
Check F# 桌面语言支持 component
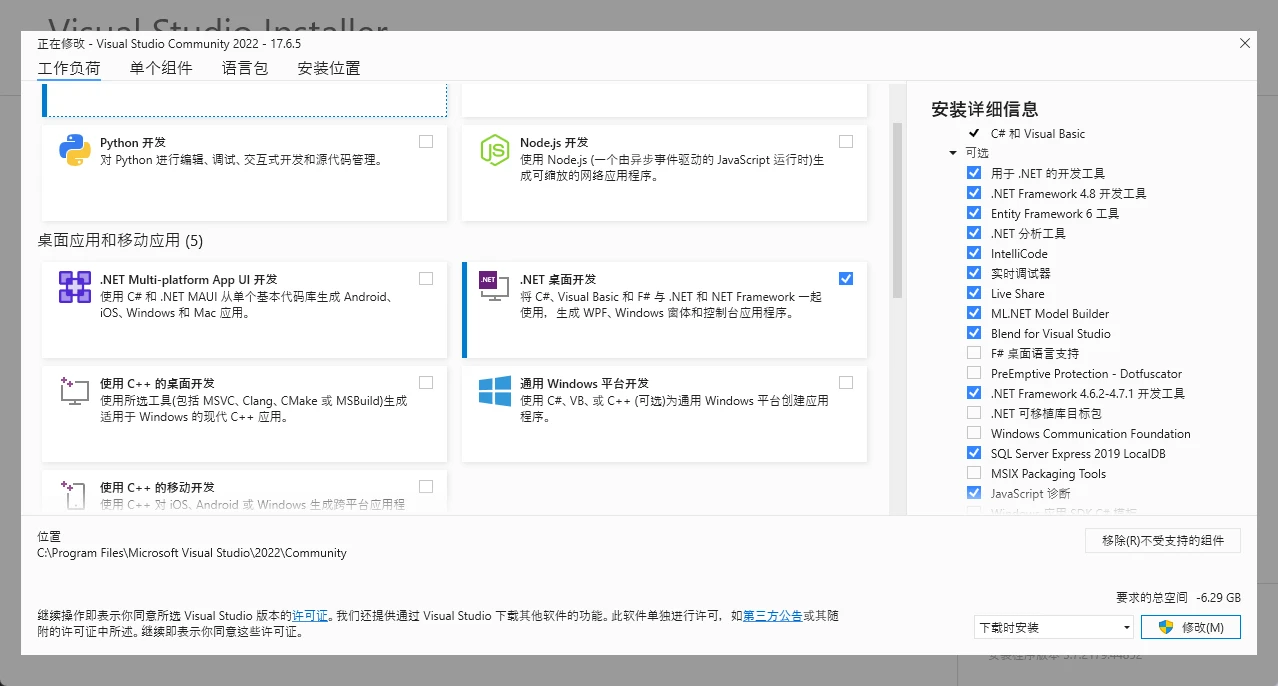974,353
